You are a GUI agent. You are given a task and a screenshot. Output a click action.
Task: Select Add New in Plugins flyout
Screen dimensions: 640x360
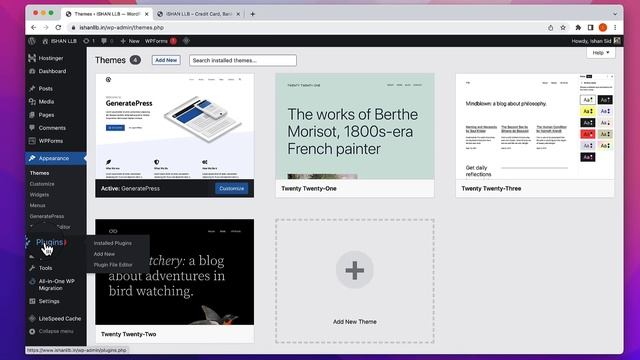coord(104,254)
